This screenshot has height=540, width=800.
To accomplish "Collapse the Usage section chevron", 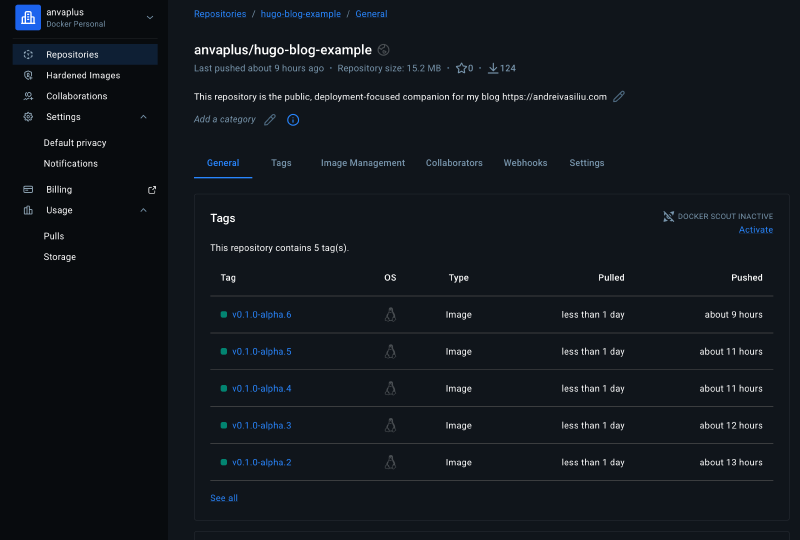I will tap(143, 210).
